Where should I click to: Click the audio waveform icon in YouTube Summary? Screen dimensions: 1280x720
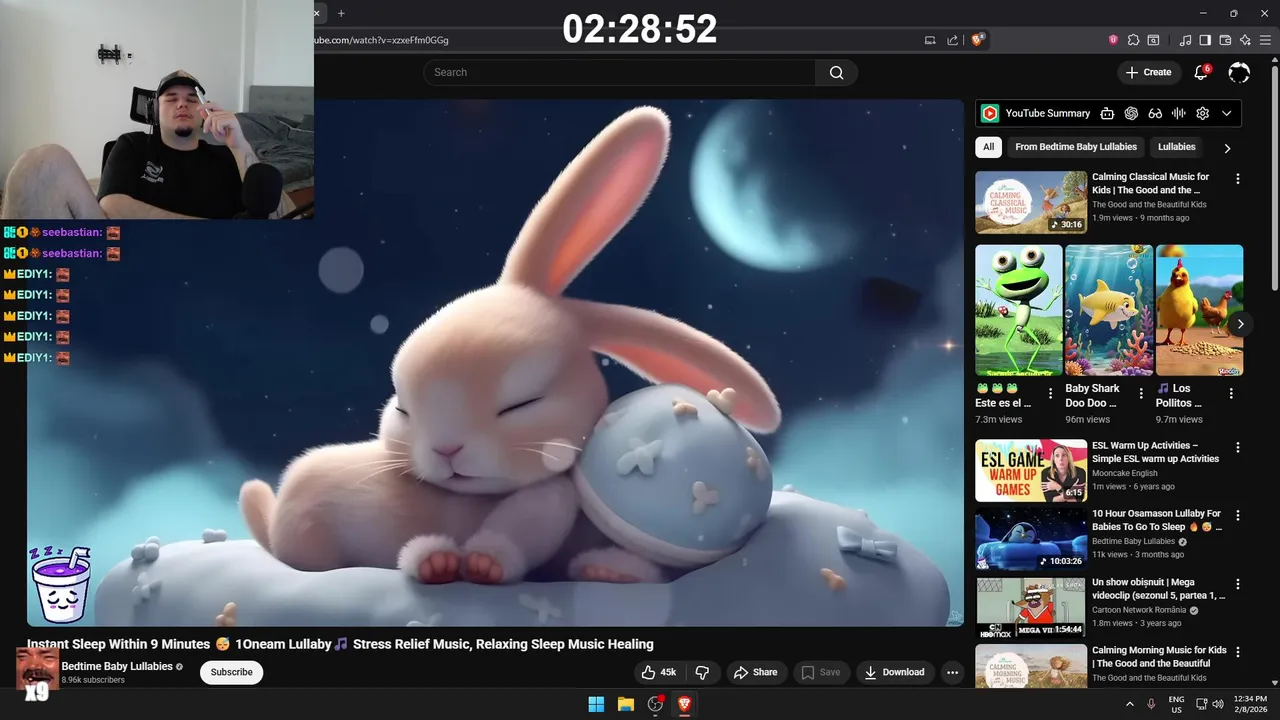(1179, 113)
